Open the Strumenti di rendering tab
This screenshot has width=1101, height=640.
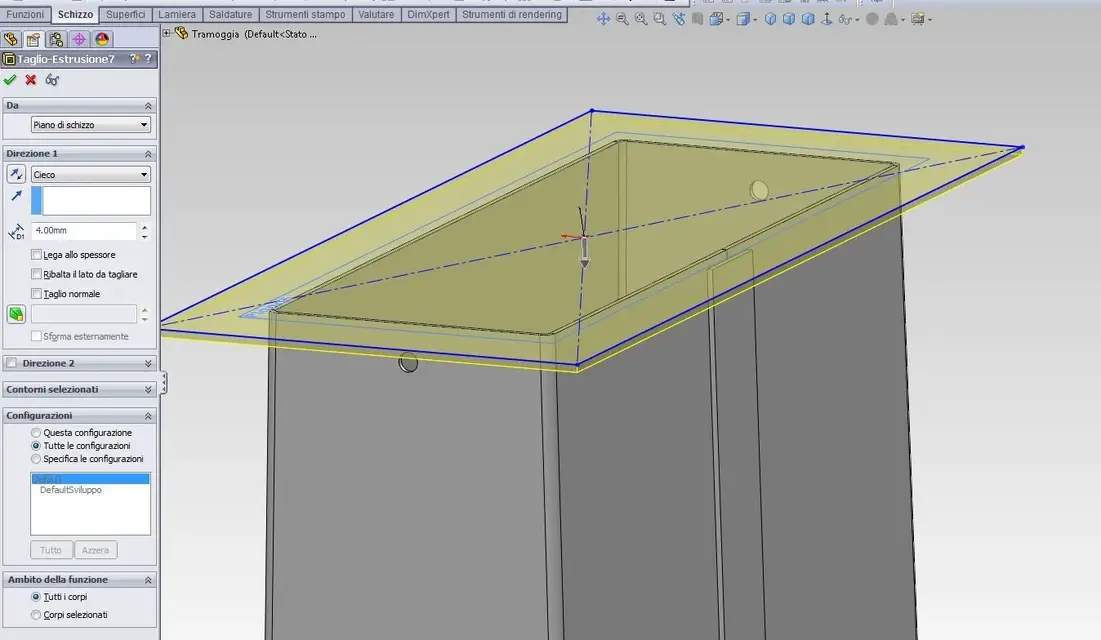[x=512, y=14]
